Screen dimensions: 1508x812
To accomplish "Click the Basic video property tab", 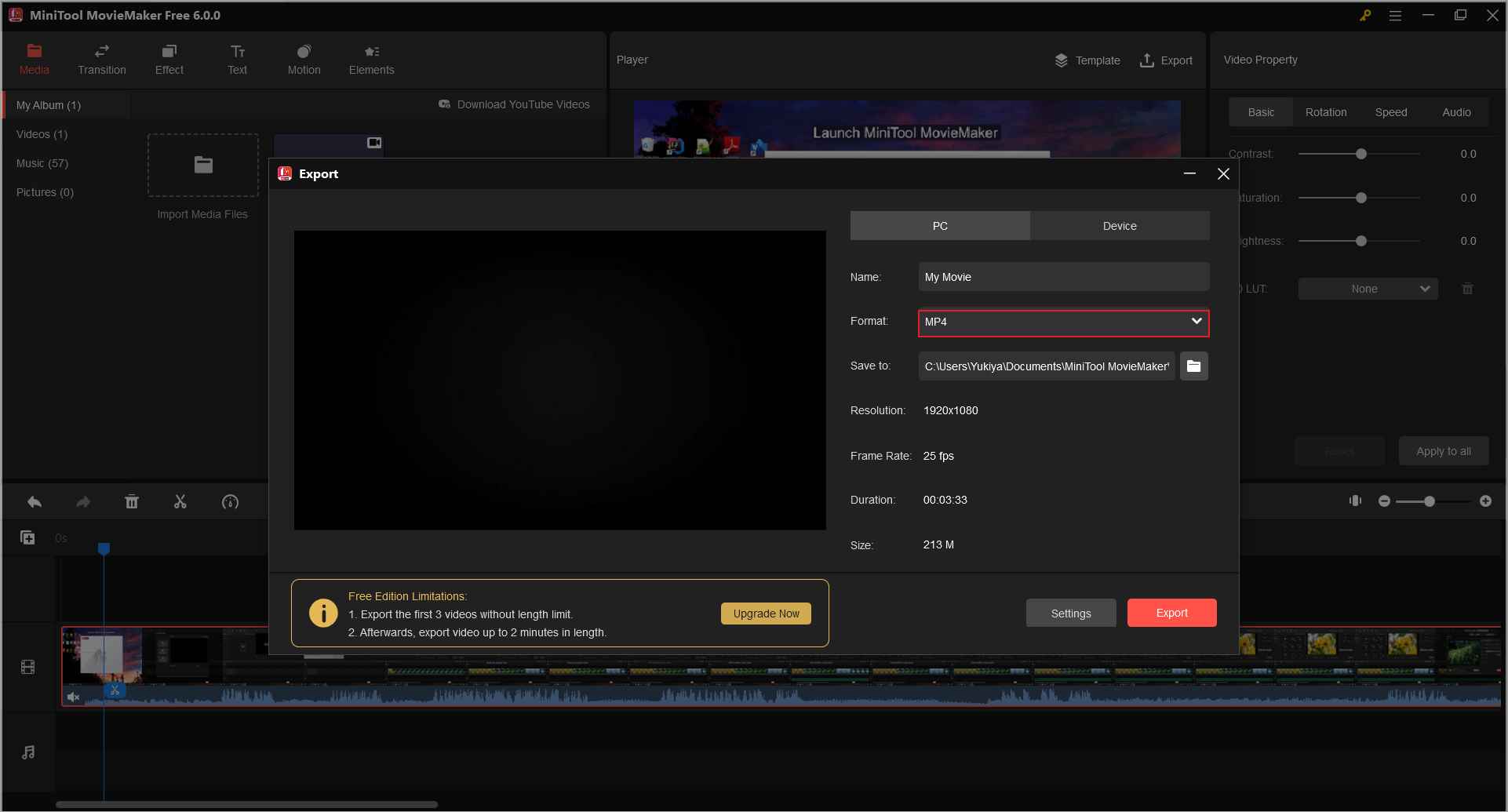I will [x=1261, y=112].
